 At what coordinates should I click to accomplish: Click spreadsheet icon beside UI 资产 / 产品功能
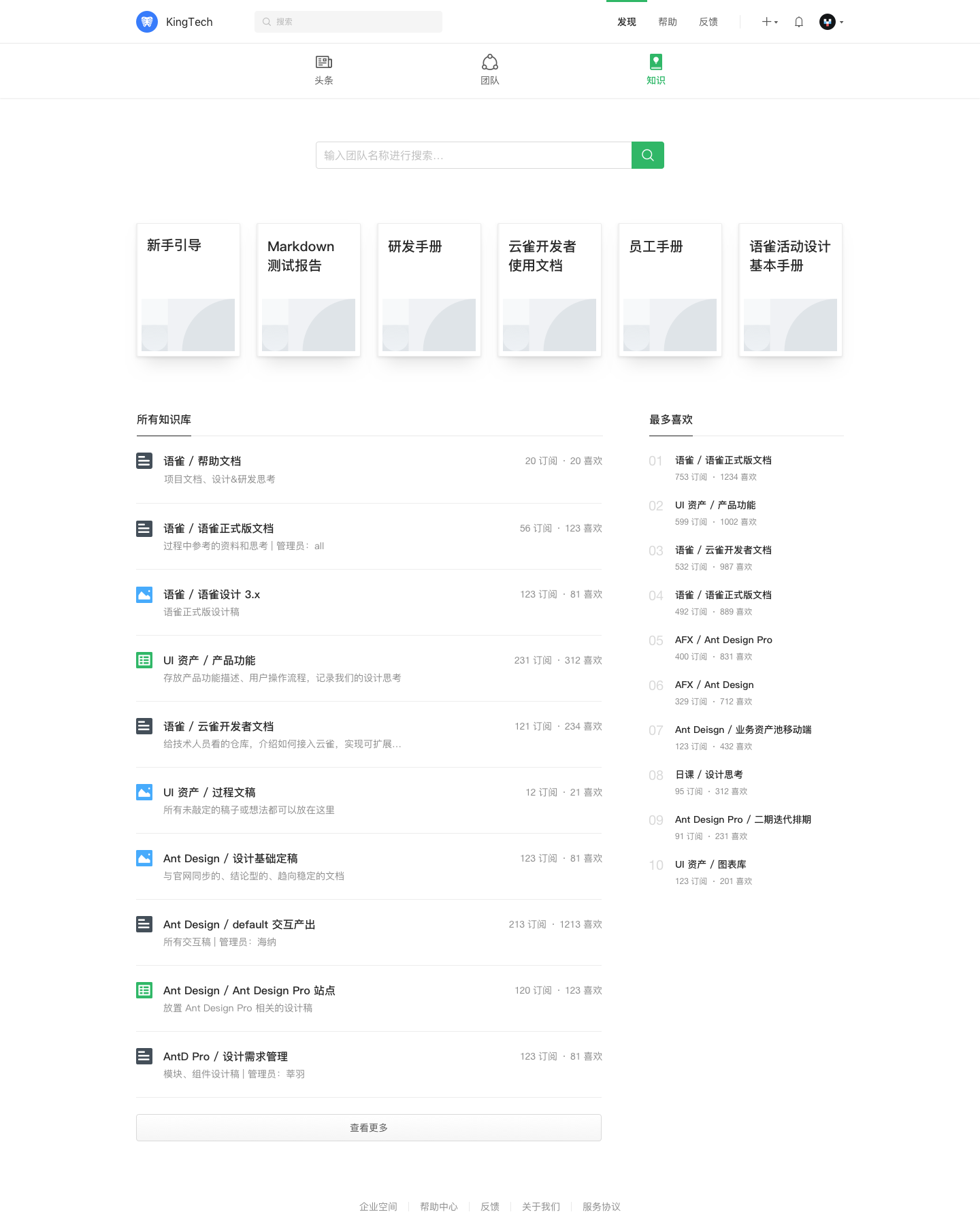(144, 660)
